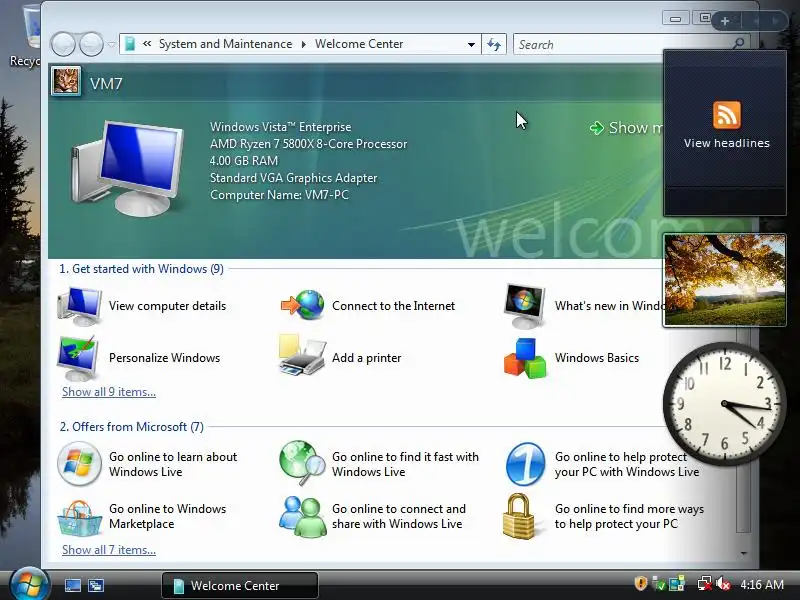Click the Add a printer icon
Viewport: 800px width, 600px height.
coord(302,356)
